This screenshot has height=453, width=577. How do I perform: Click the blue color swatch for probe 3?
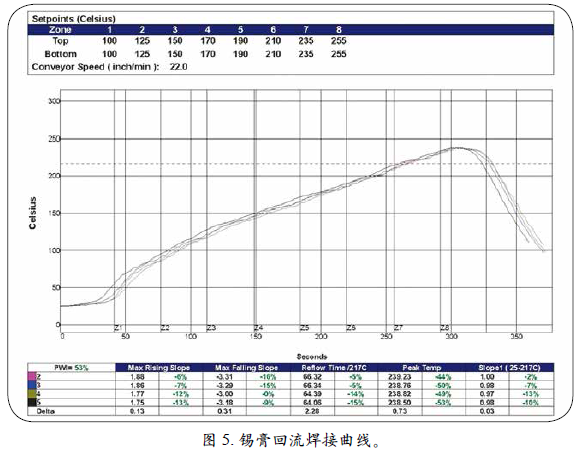click(x=32, y=385)
